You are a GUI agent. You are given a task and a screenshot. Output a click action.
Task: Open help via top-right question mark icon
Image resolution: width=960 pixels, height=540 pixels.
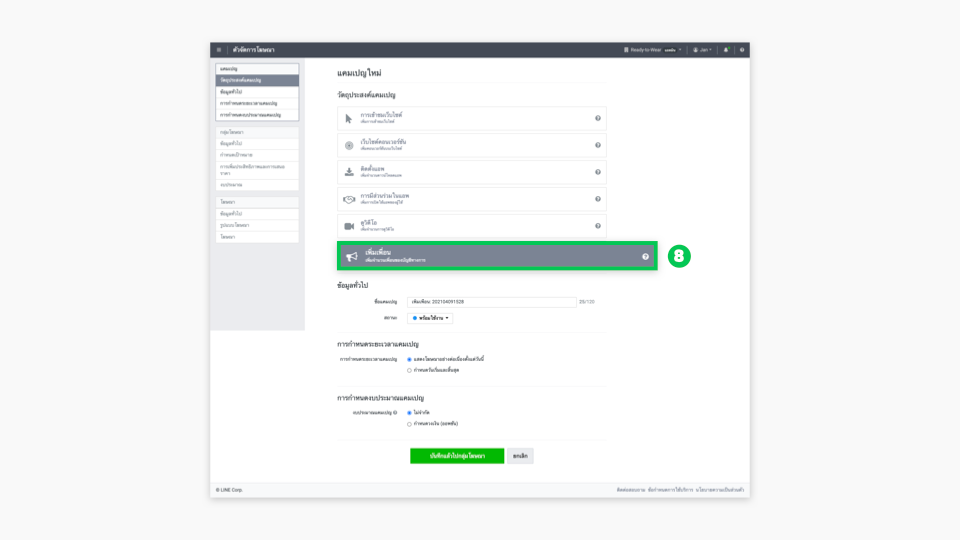[742, 50]
